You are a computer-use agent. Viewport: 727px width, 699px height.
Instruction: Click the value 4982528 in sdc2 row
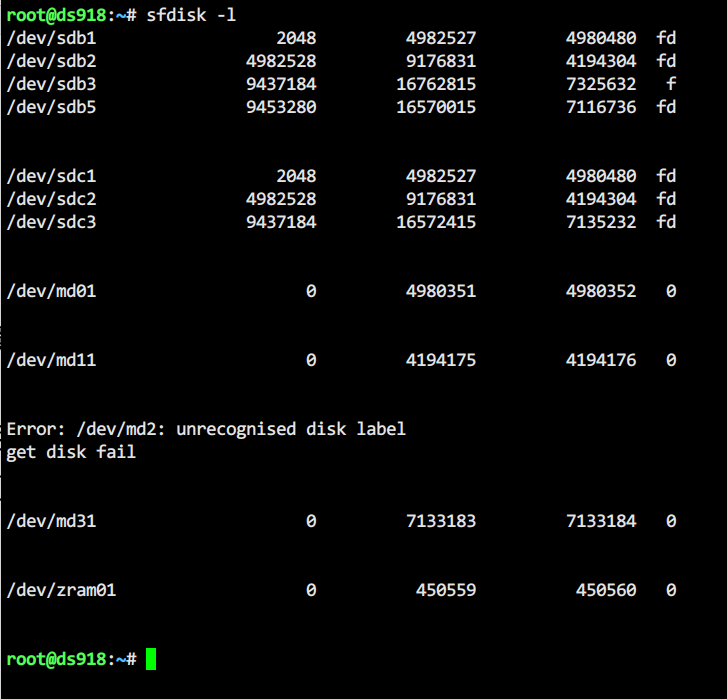coord(281,199)
